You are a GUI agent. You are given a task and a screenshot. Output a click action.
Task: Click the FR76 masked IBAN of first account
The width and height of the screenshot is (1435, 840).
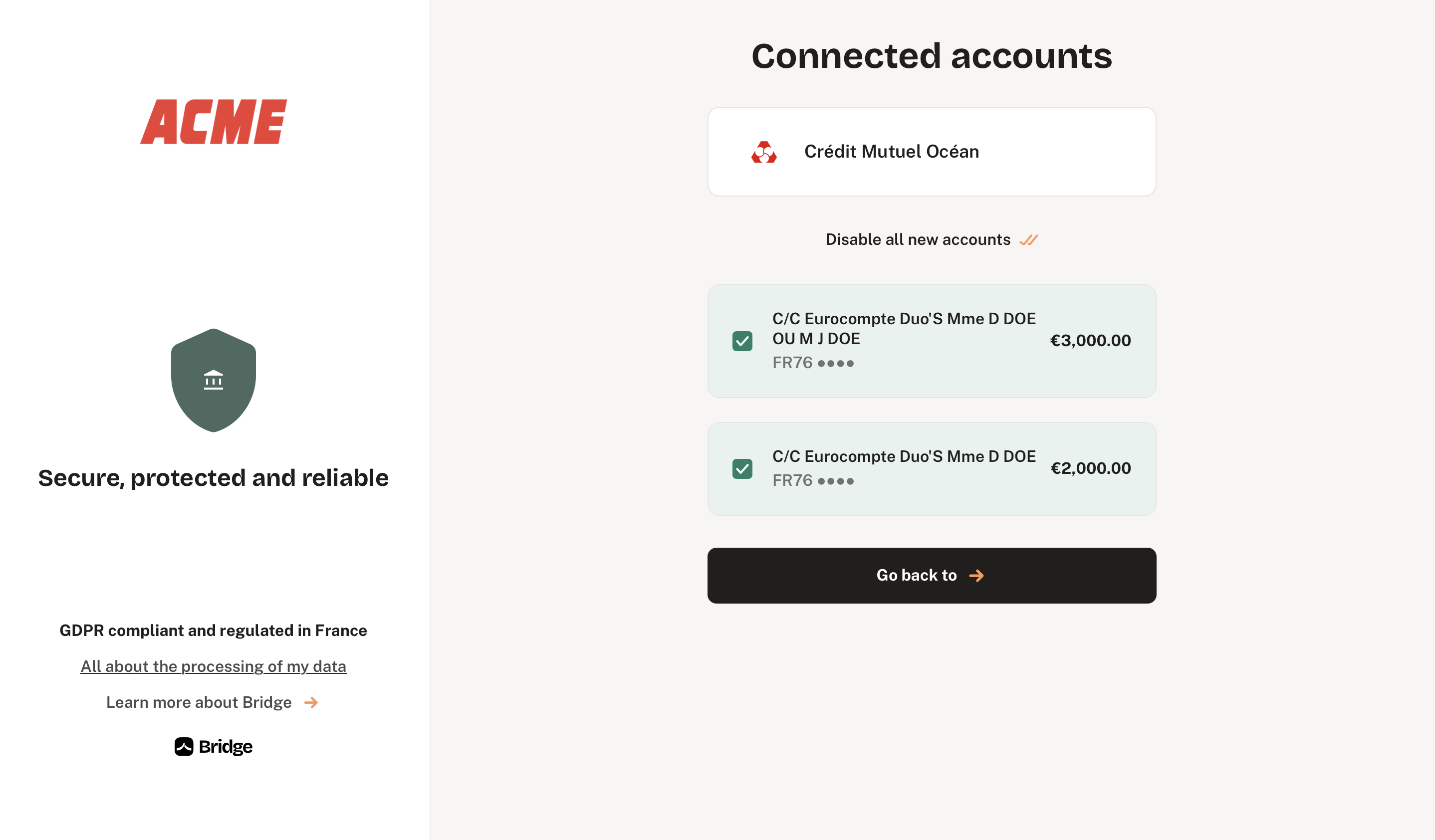click(813, 363)
